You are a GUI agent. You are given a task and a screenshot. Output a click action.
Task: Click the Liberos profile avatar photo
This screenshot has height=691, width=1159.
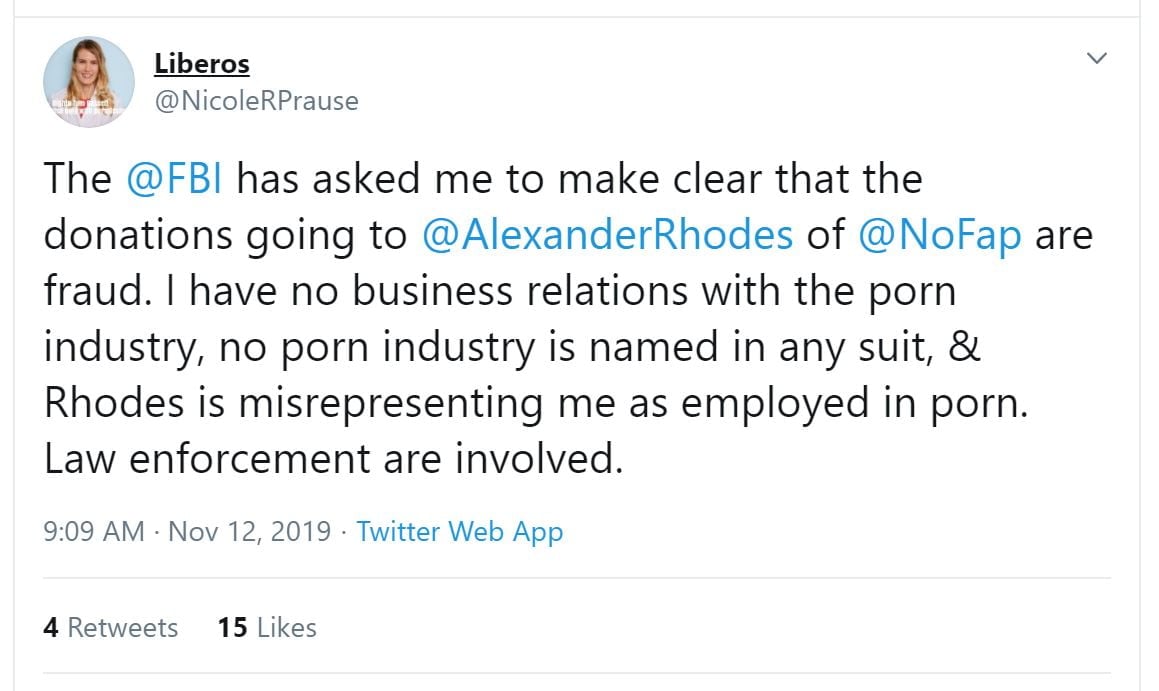[x=88, y=83]
